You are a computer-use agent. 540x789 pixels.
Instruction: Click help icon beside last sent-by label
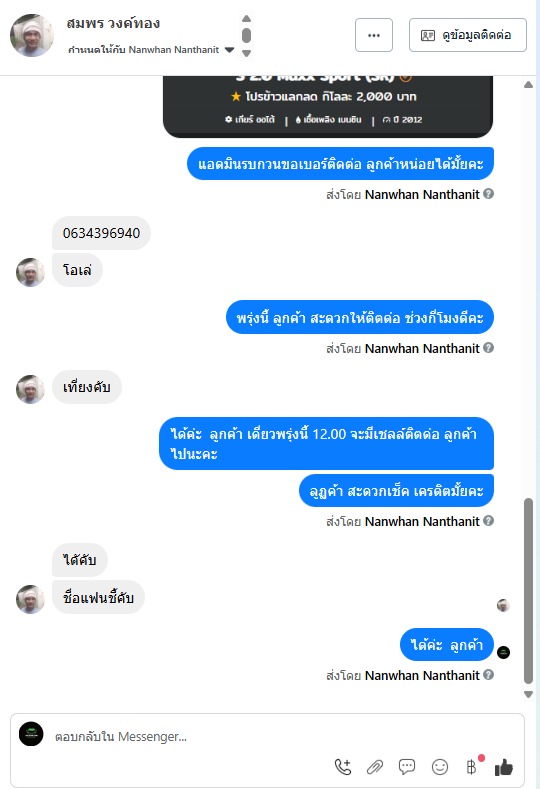pos(488,675)
